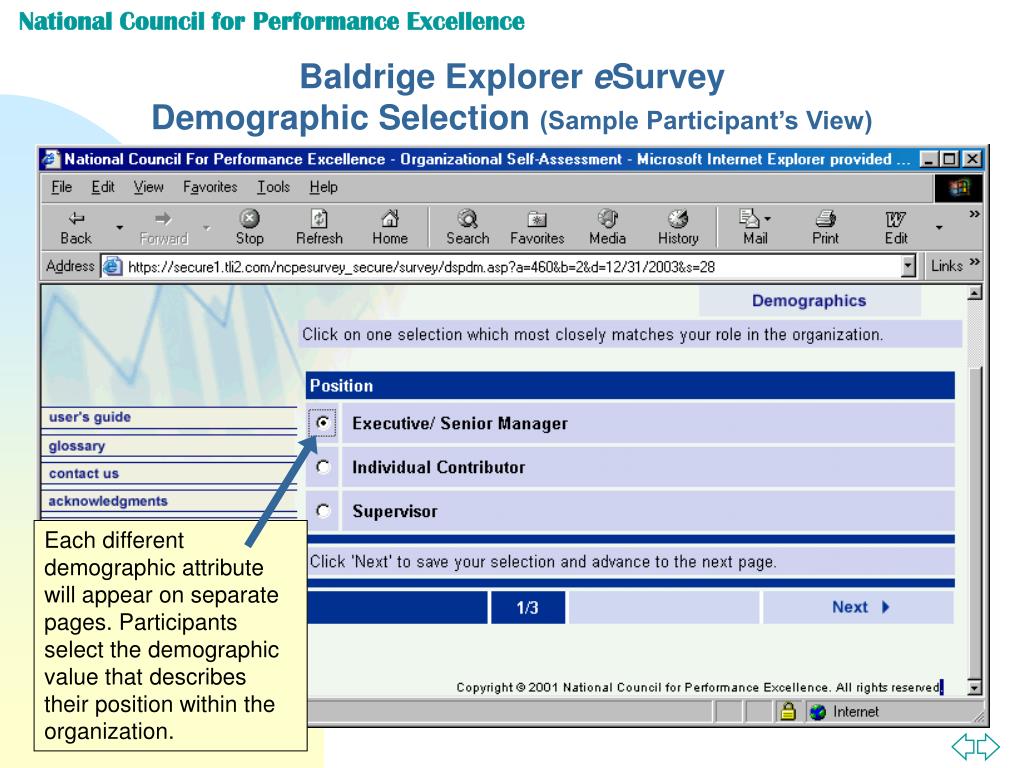Expand toolbar overflow chevron beside Edit
The image size is (1024, 768).
click(974, 214)
